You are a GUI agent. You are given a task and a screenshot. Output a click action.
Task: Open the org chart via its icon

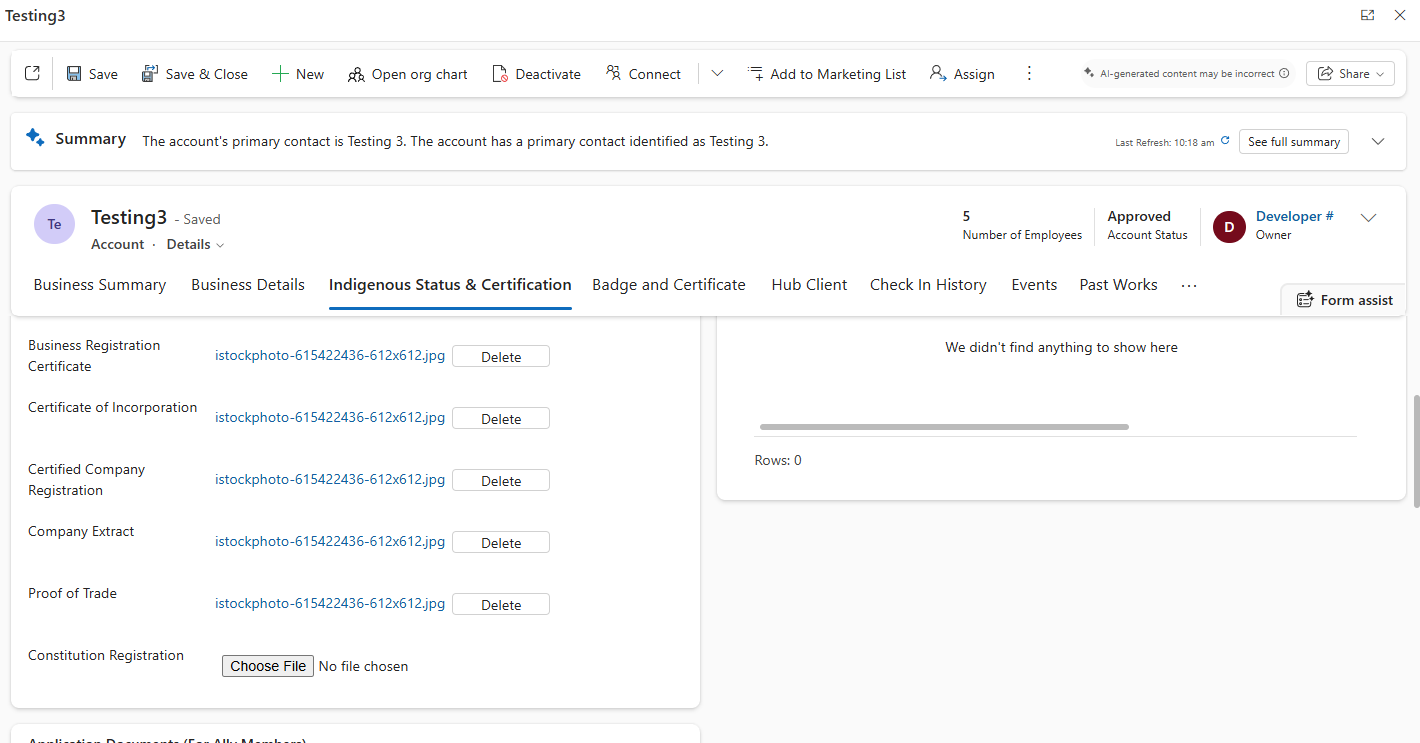click(356, 74)
